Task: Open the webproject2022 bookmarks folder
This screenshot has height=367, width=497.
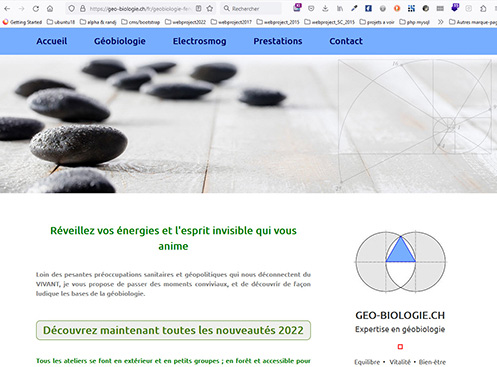Action: 185,22
